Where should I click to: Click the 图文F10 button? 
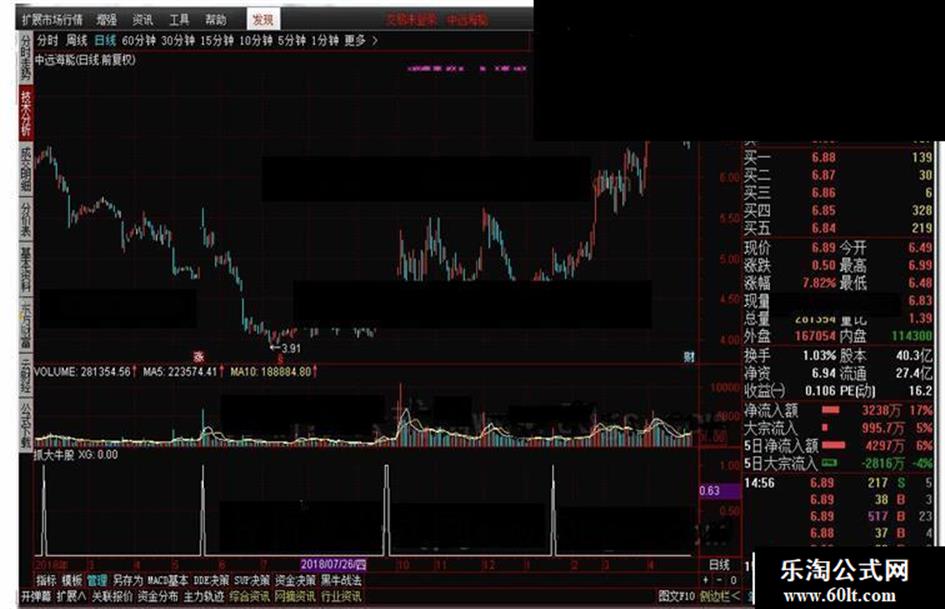[x=677, y=596]
